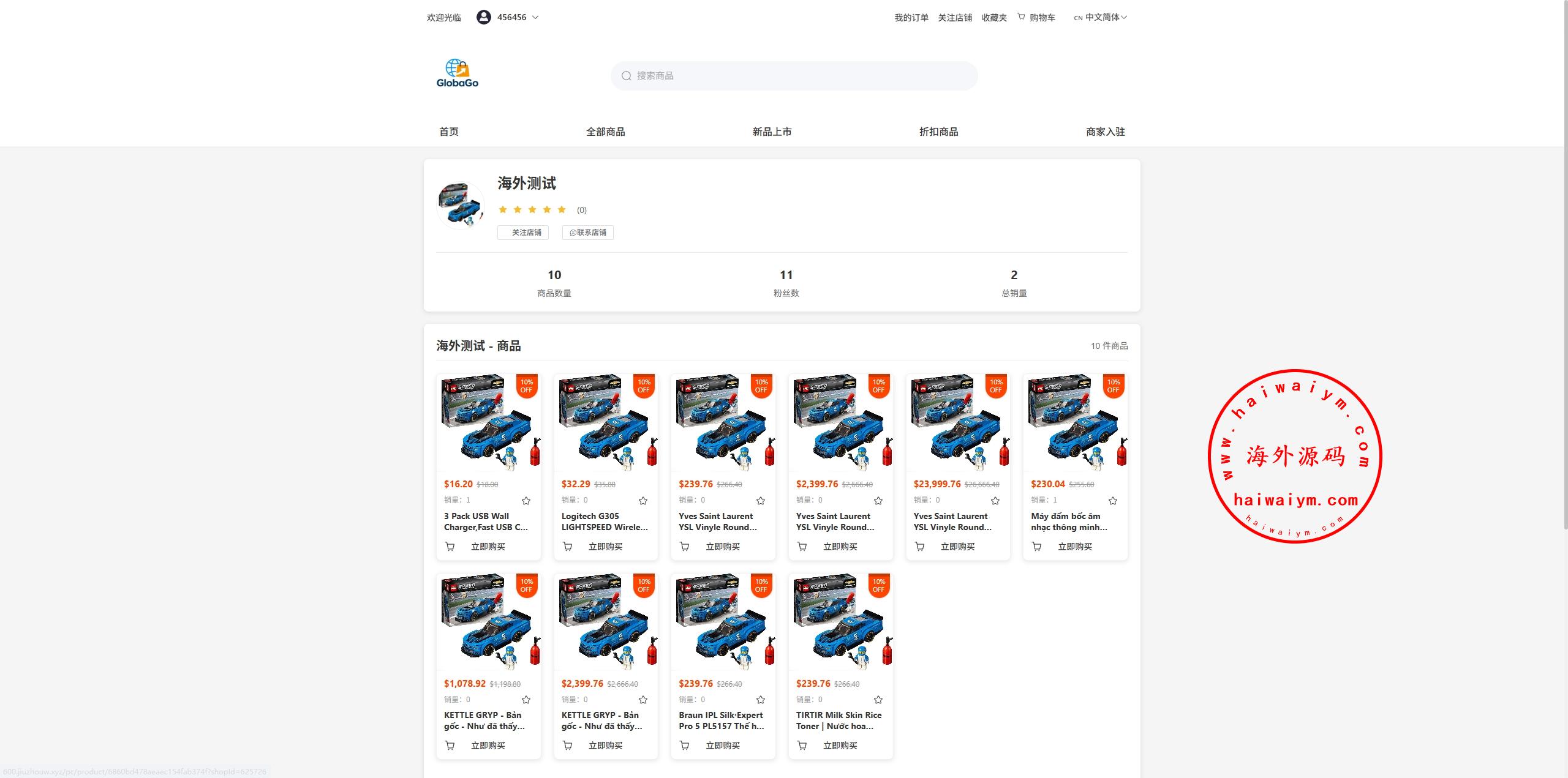Toggle favorite star on $1,078.92 KETTLE GRYP
This screenshot has height=778, width=1568.
(x=526, y=700)
